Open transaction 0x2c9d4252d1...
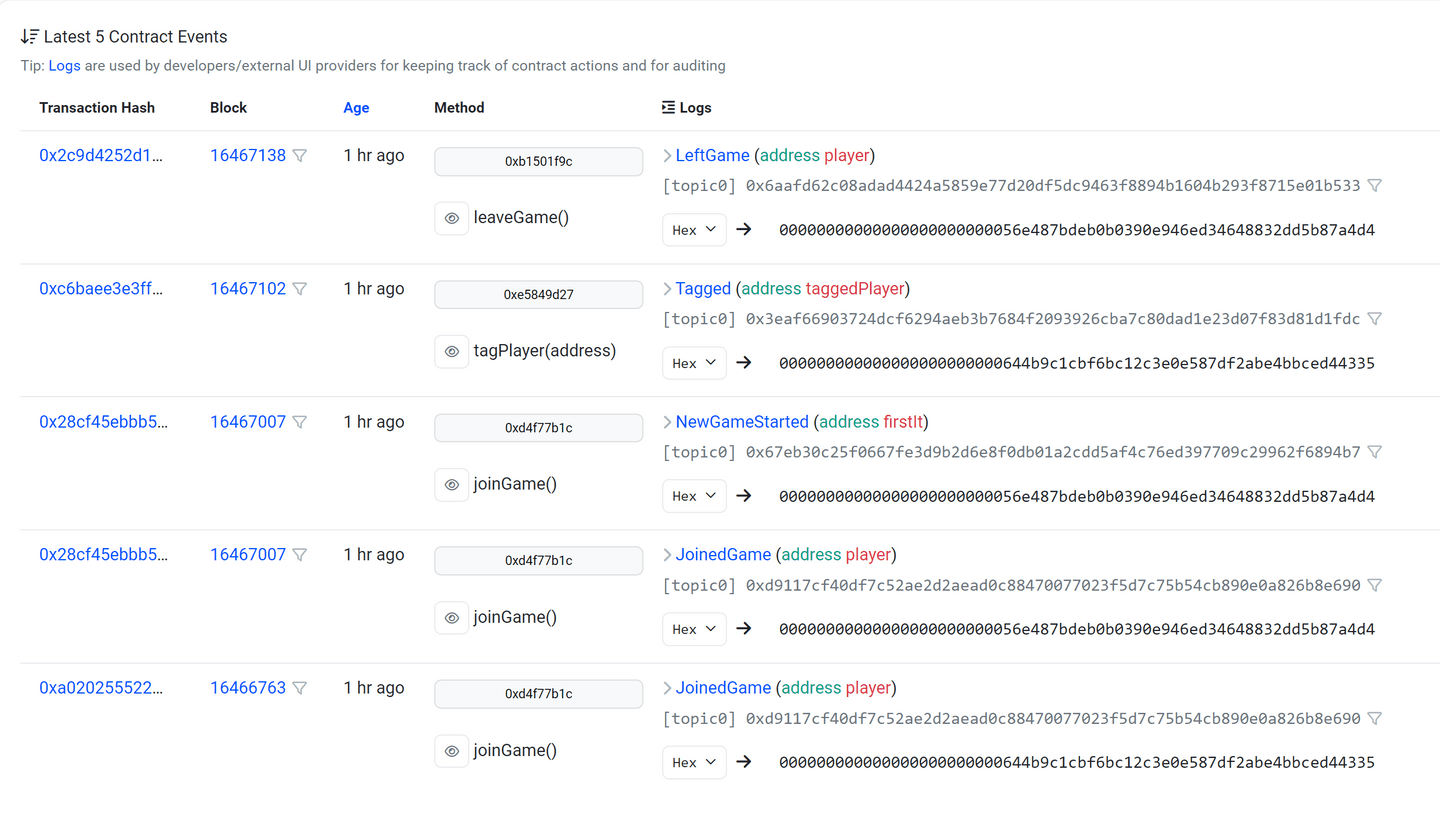Screen dimensions: 1440x829 click(101, 156)
